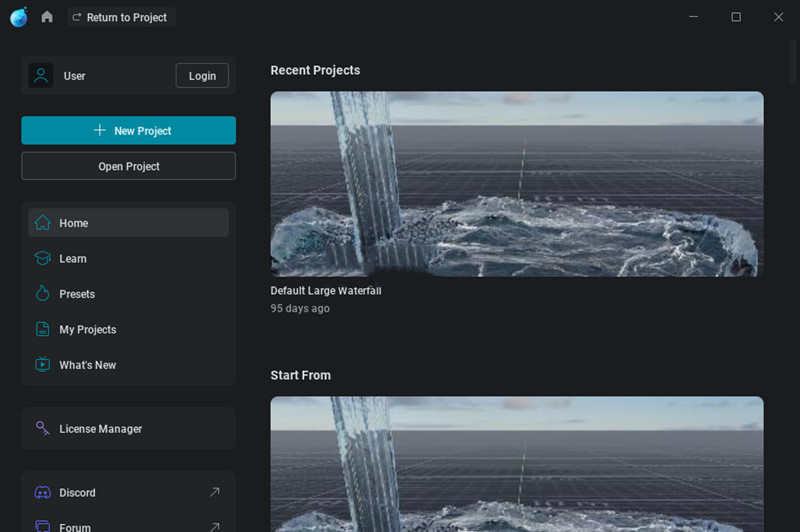Minimize the application window
This screenshot has height=532, width=800.
pyautogui.click(x=693, y=17)
